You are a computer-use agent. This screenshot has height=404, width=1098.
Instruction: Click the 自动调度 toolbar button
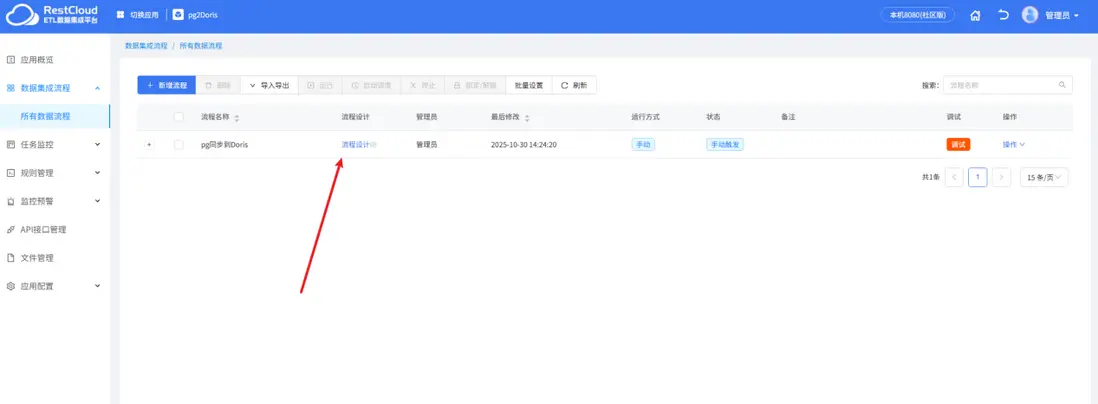click(x=371, y=85)
